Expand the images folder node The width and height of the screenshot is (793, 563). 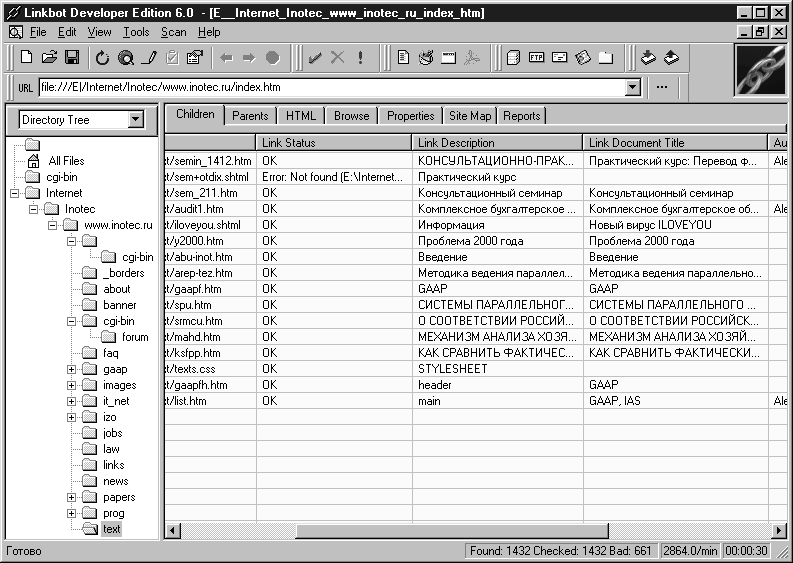coord(71,385)
